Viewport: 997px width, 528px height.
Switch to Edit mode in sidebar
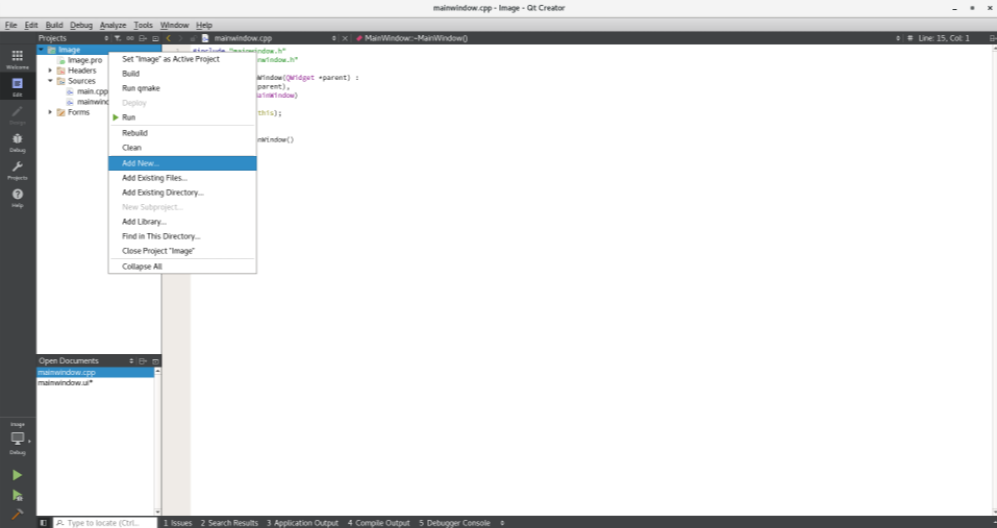[17, 87]
